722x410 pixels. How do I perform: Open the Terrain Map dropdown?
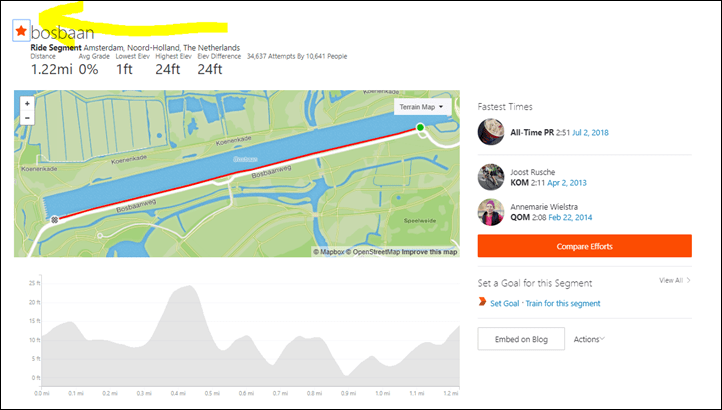[x=421, y=107]
